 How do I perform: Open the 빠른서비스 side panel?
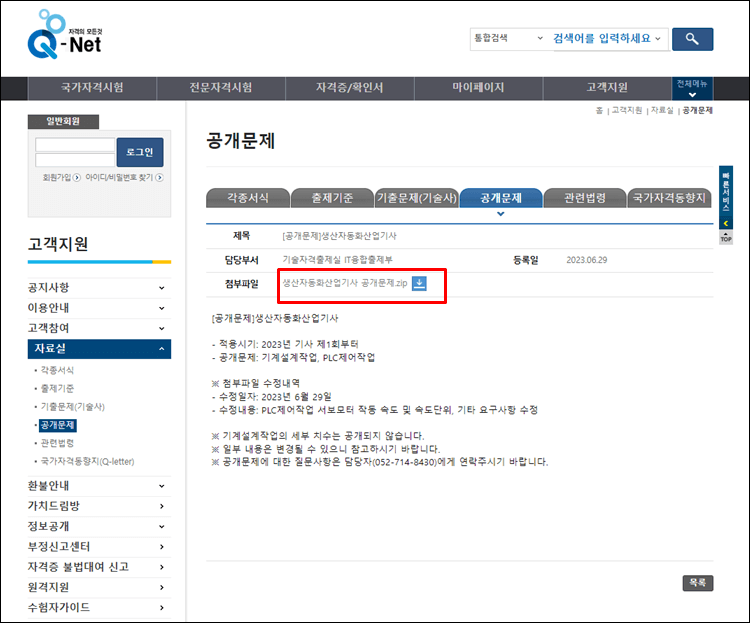[x=726, y=191]
